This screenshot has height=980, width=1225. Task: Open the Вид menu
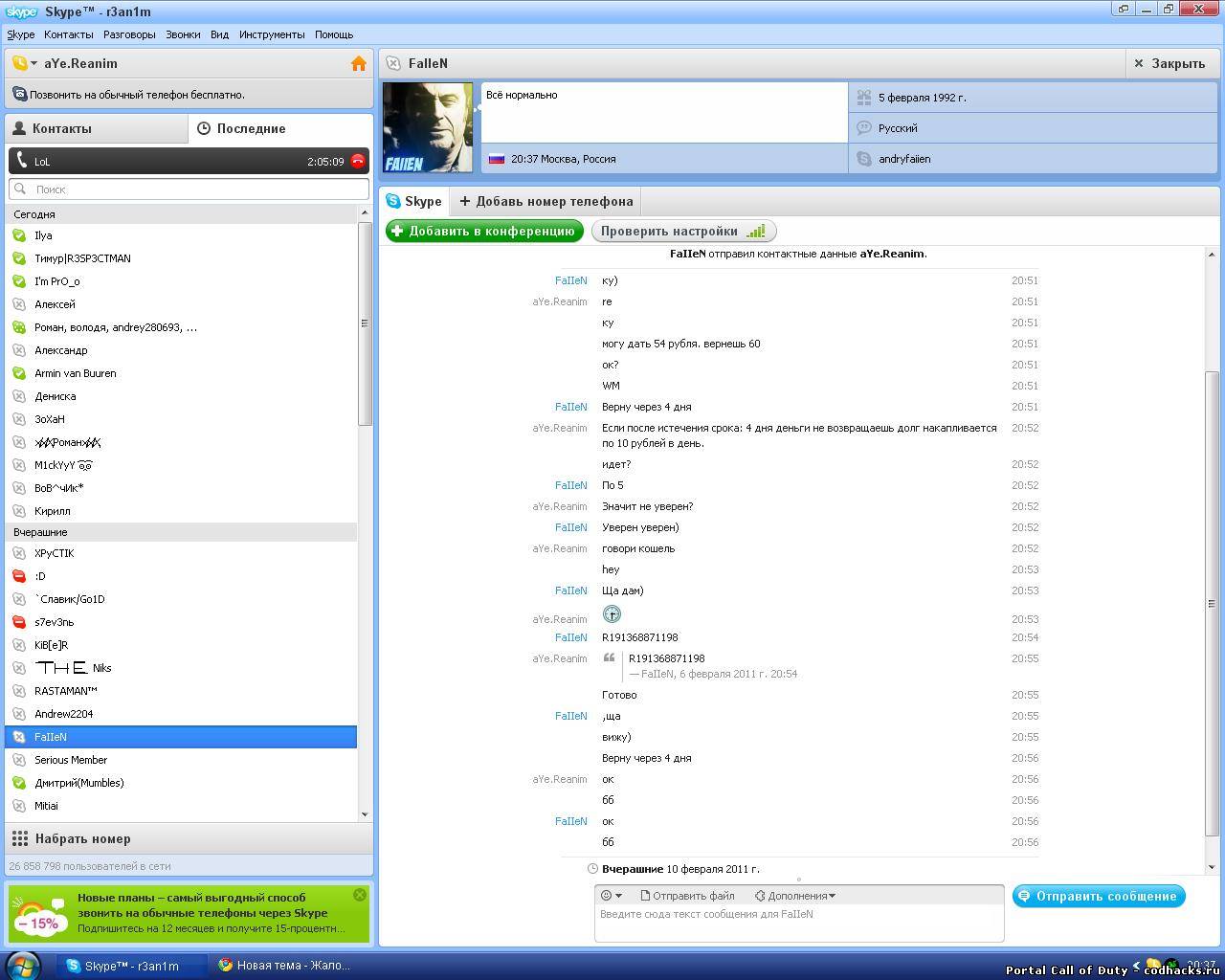click(219, 34)
